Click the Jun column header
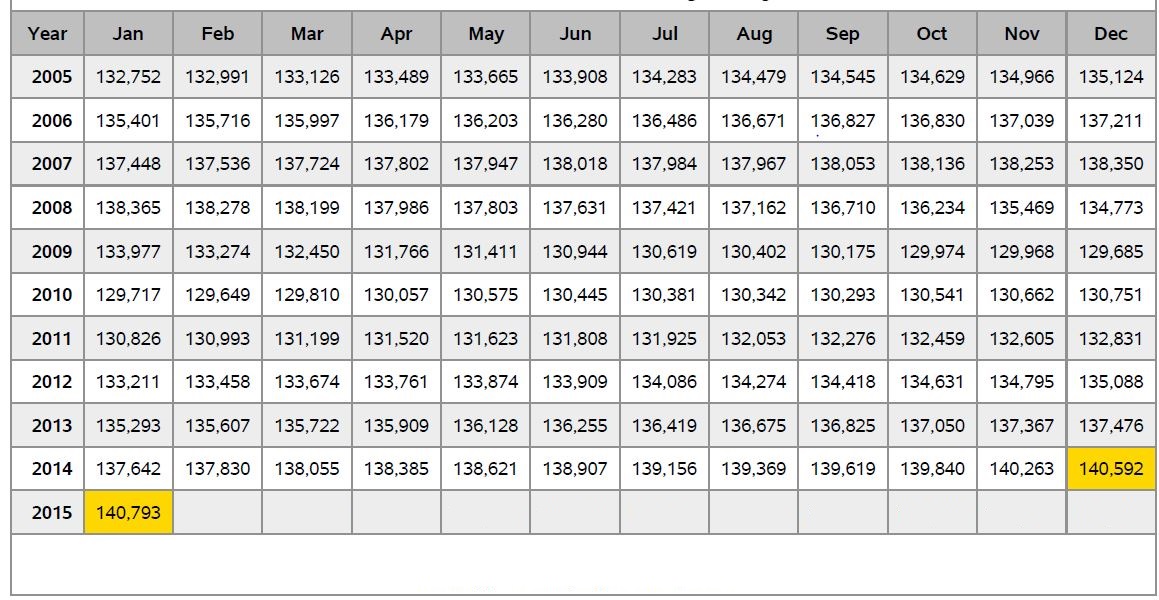Screen dimensions: 1159x600 pos(575,34)
